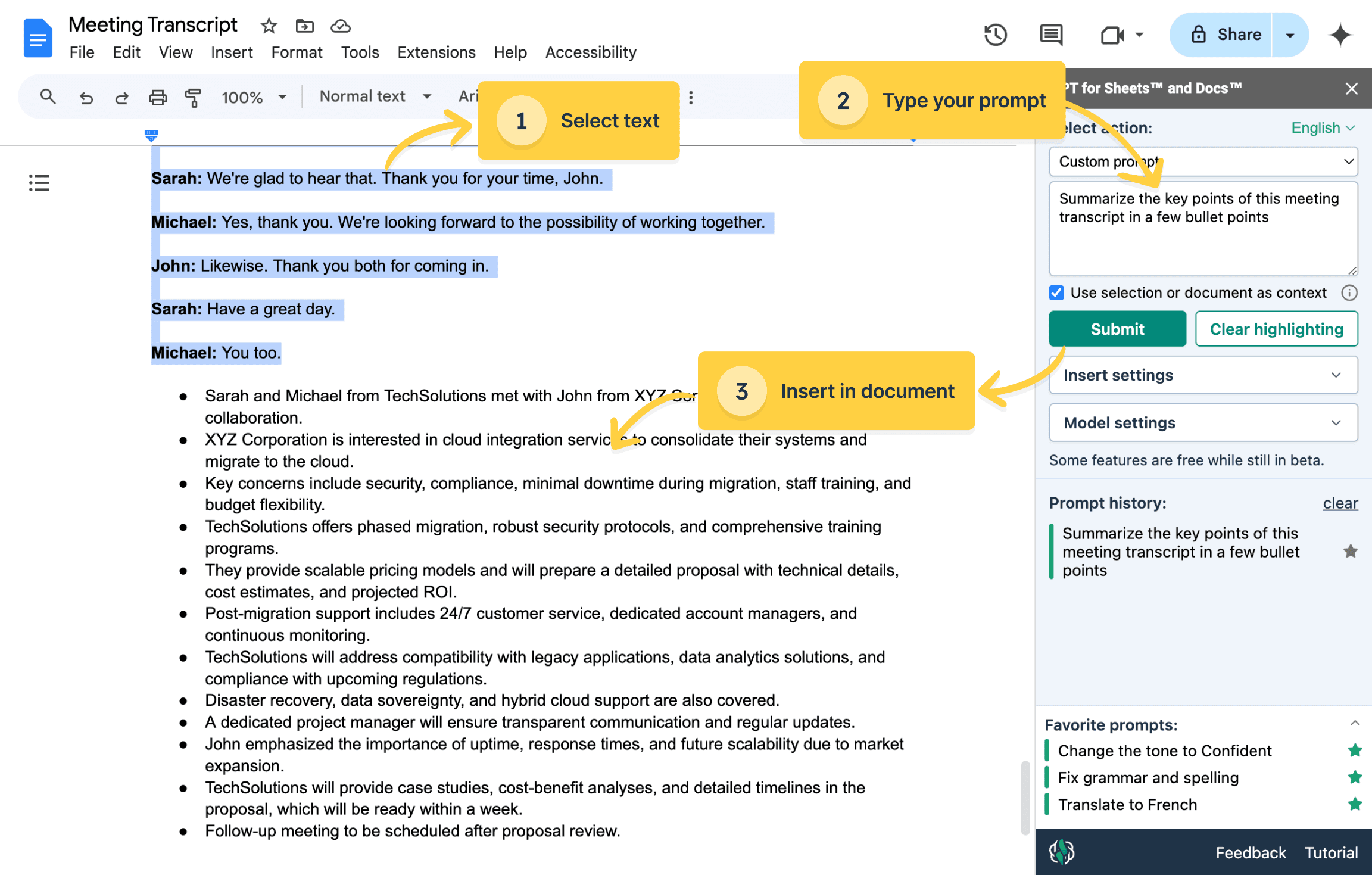Star the Meeting Transcript document

(x=269, y=26)
